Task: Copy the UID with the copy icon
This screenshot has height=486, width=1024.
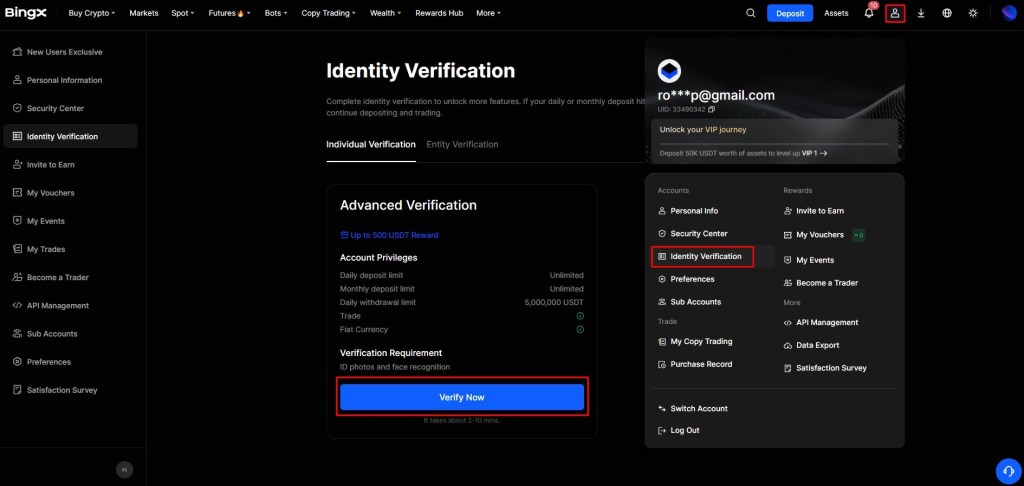Action: [712, 110]
